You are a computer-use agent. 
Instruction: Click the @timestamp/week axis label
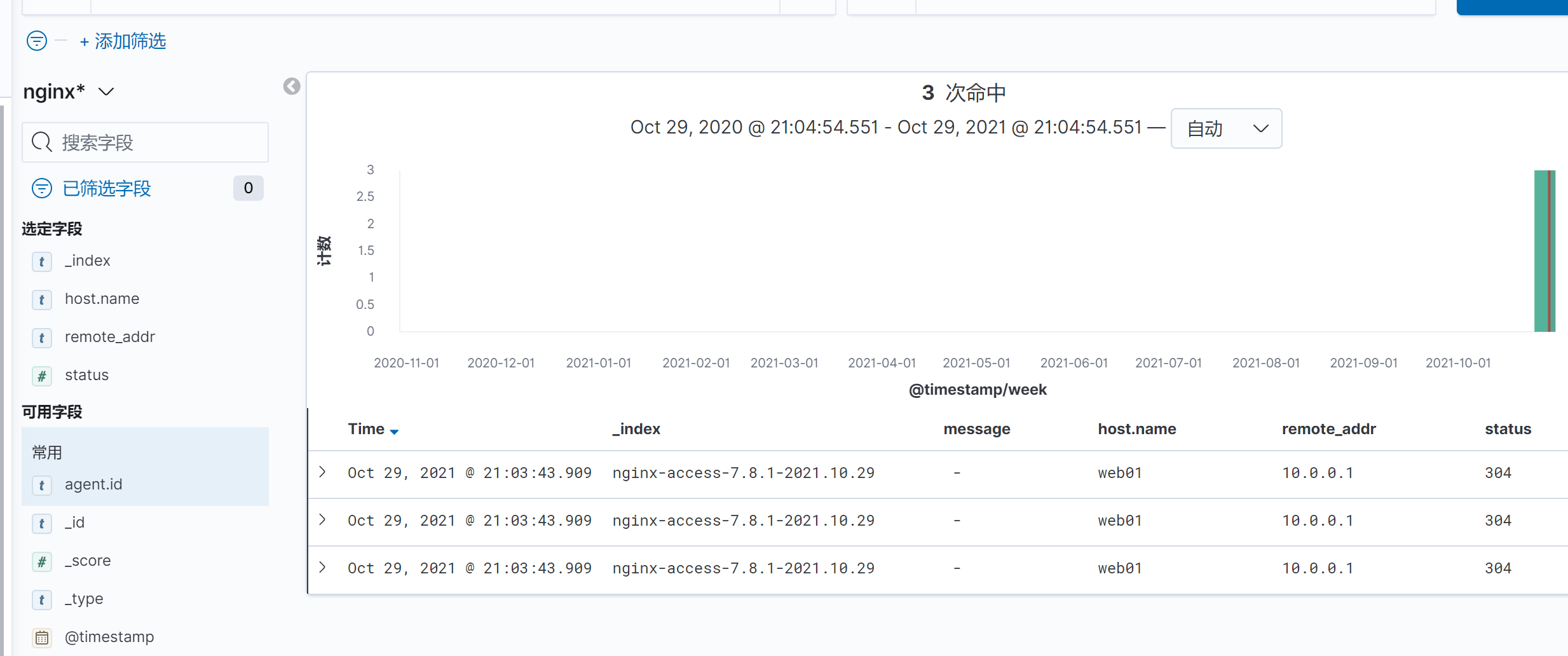pos(978,390)
